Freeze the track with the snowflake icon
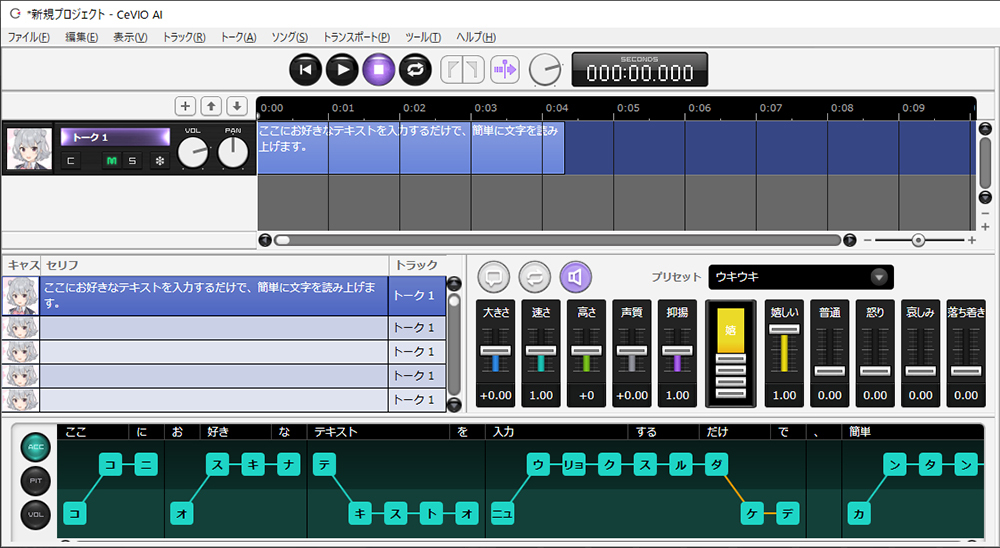This screenshot has width=1000, height=548. [159, 161]
